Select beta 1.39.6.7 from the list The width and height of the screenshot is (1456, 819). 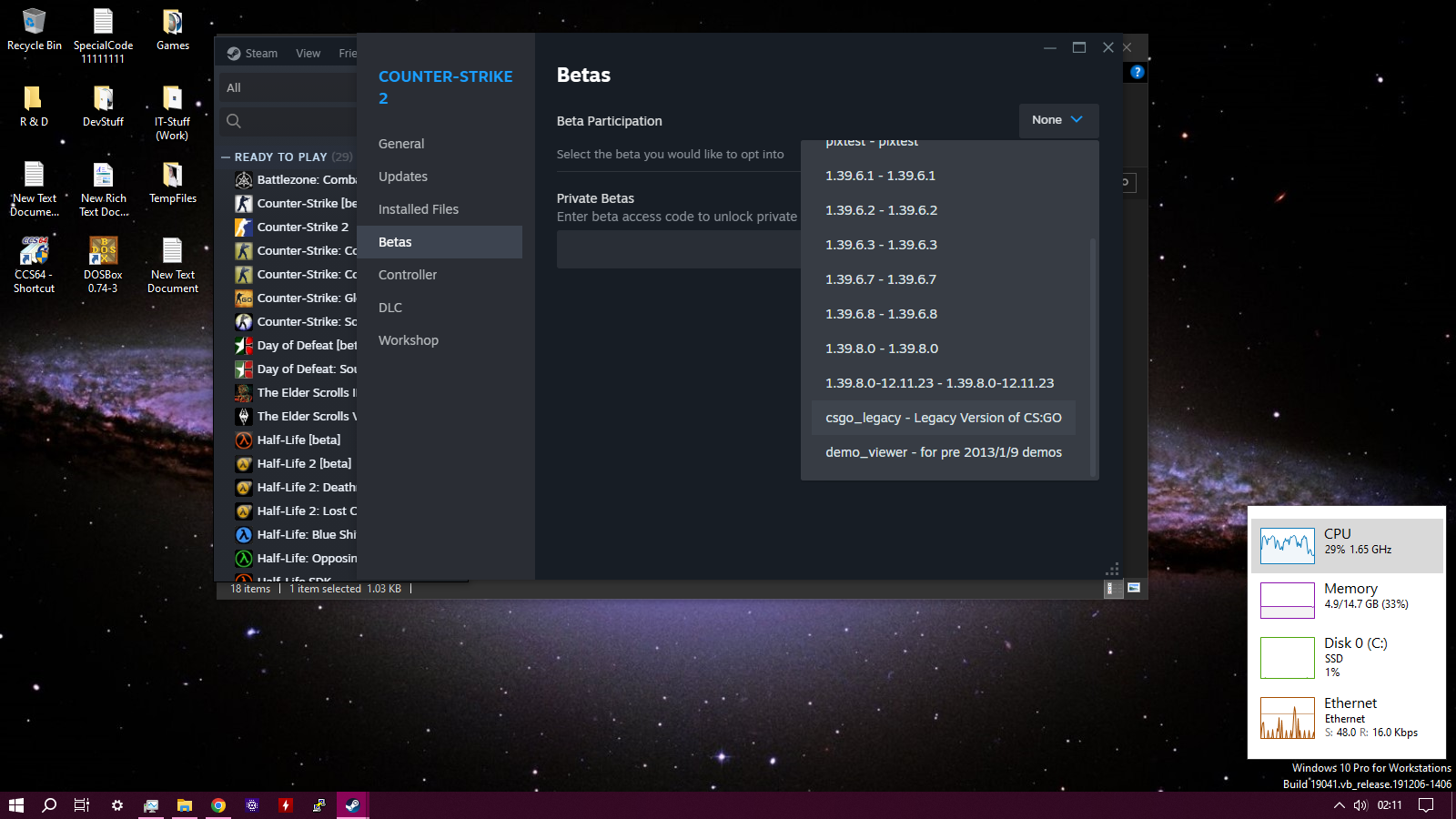tap(944, 279)
